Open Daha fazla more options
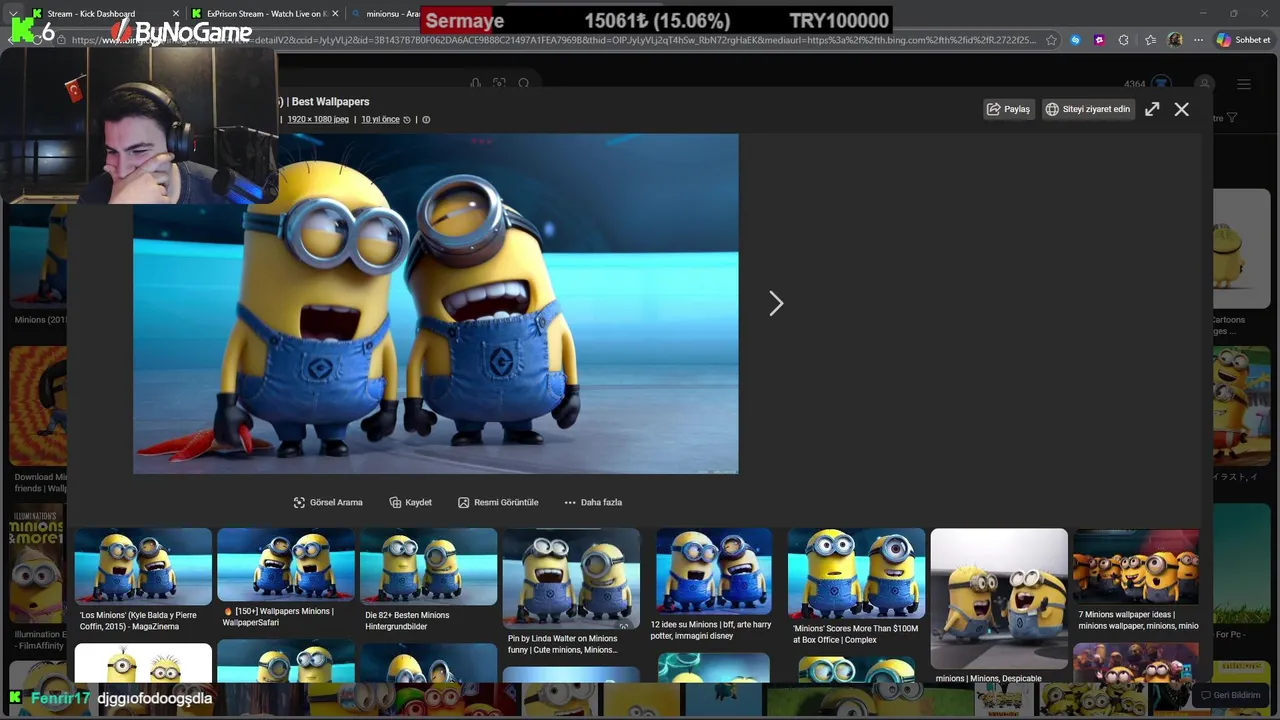The height and width of the screenshot is (720, 1280). (x=593, y=502)
